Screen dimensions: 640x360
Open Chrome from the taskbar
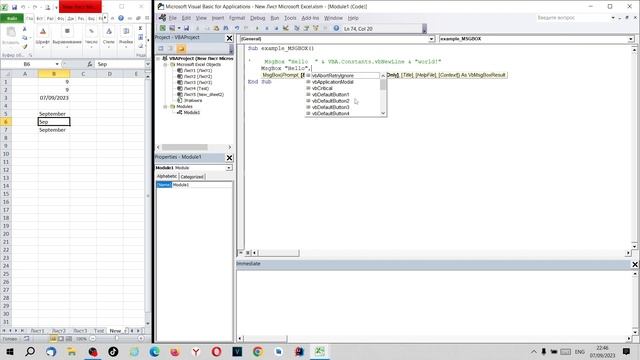point(258,351)
